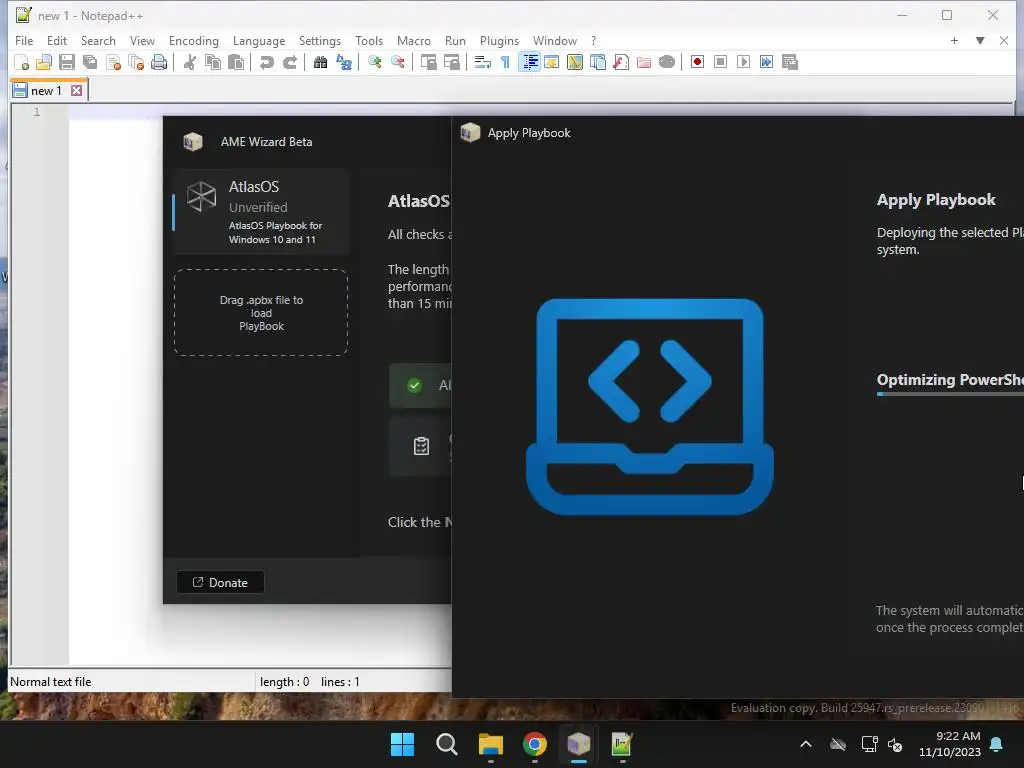
Task: Open the Window menu
Action: pyautogui.click(x=554, y=40)
